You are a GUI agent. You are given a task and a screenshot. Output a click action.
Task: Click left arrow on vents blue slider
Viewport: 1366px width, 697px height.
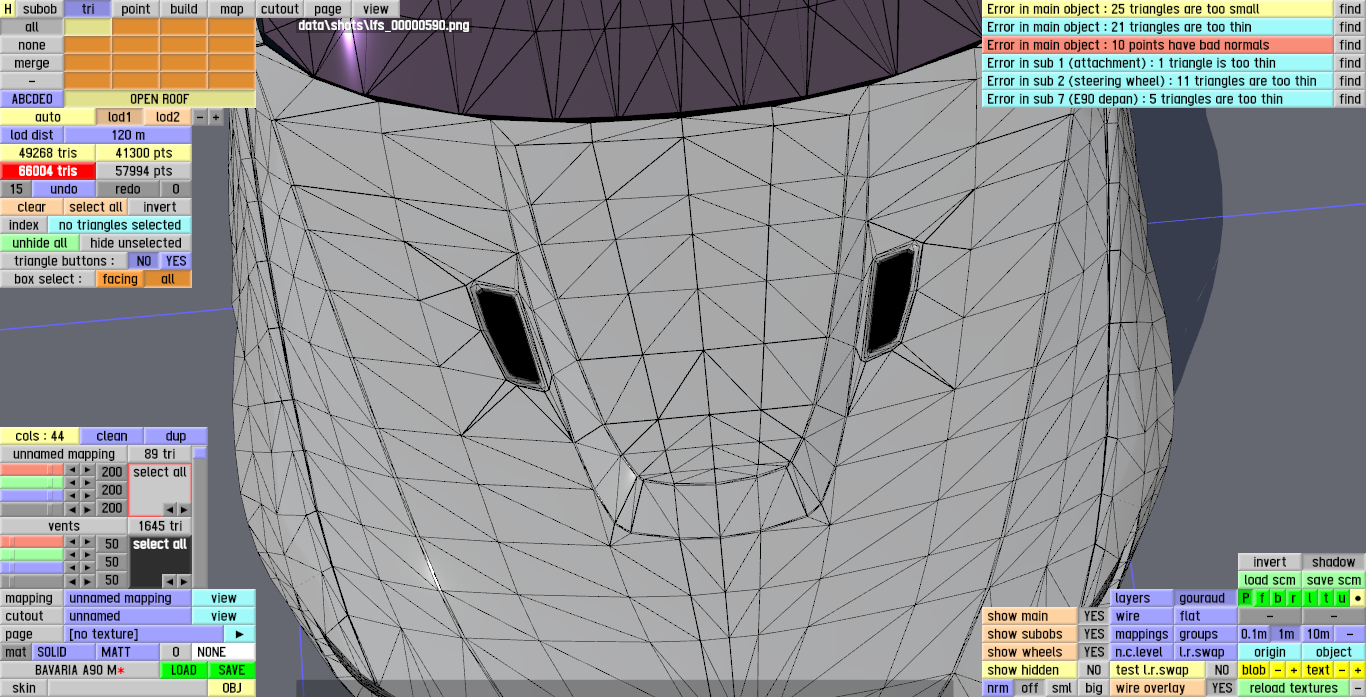tap(72, 568)
